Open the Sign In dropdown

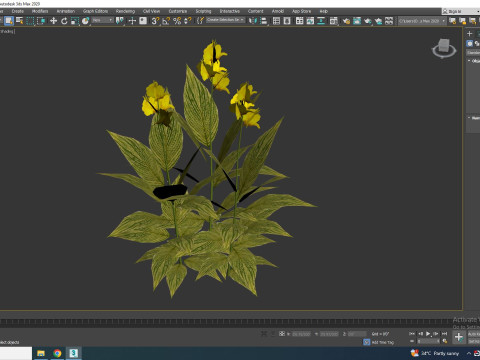pyautogui.click(x=461, y=11)
